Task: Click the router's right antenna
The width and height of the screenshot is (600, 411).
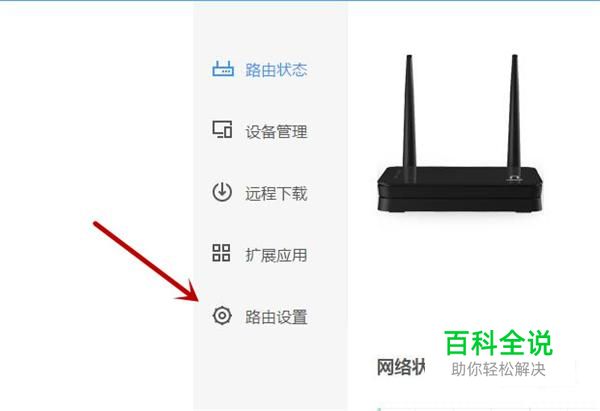Action: click(x=514, y=113)
